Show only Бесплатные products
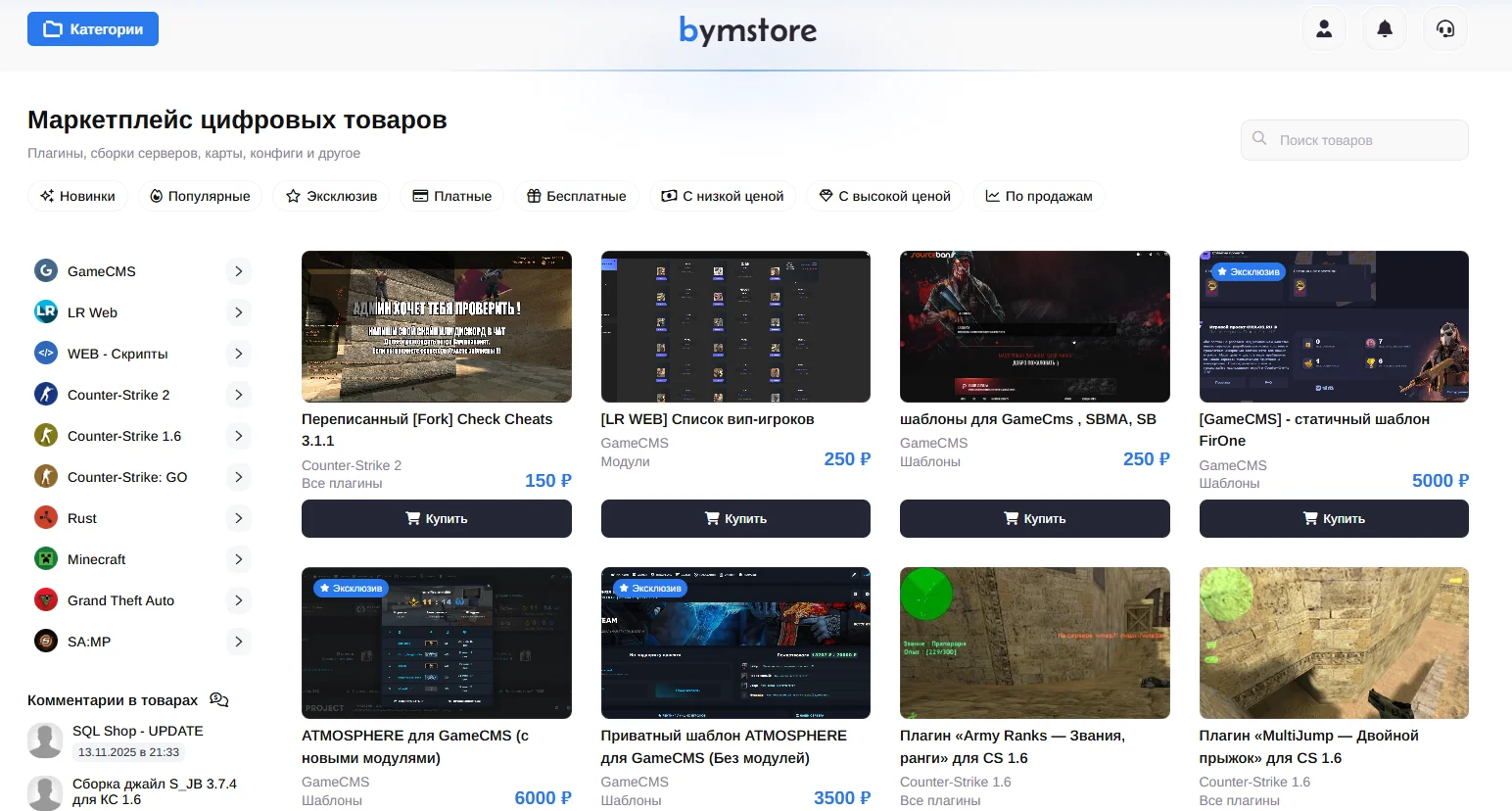Image resolution: width=1512 pixels, height=811 pixels. [x=577, y=196]
